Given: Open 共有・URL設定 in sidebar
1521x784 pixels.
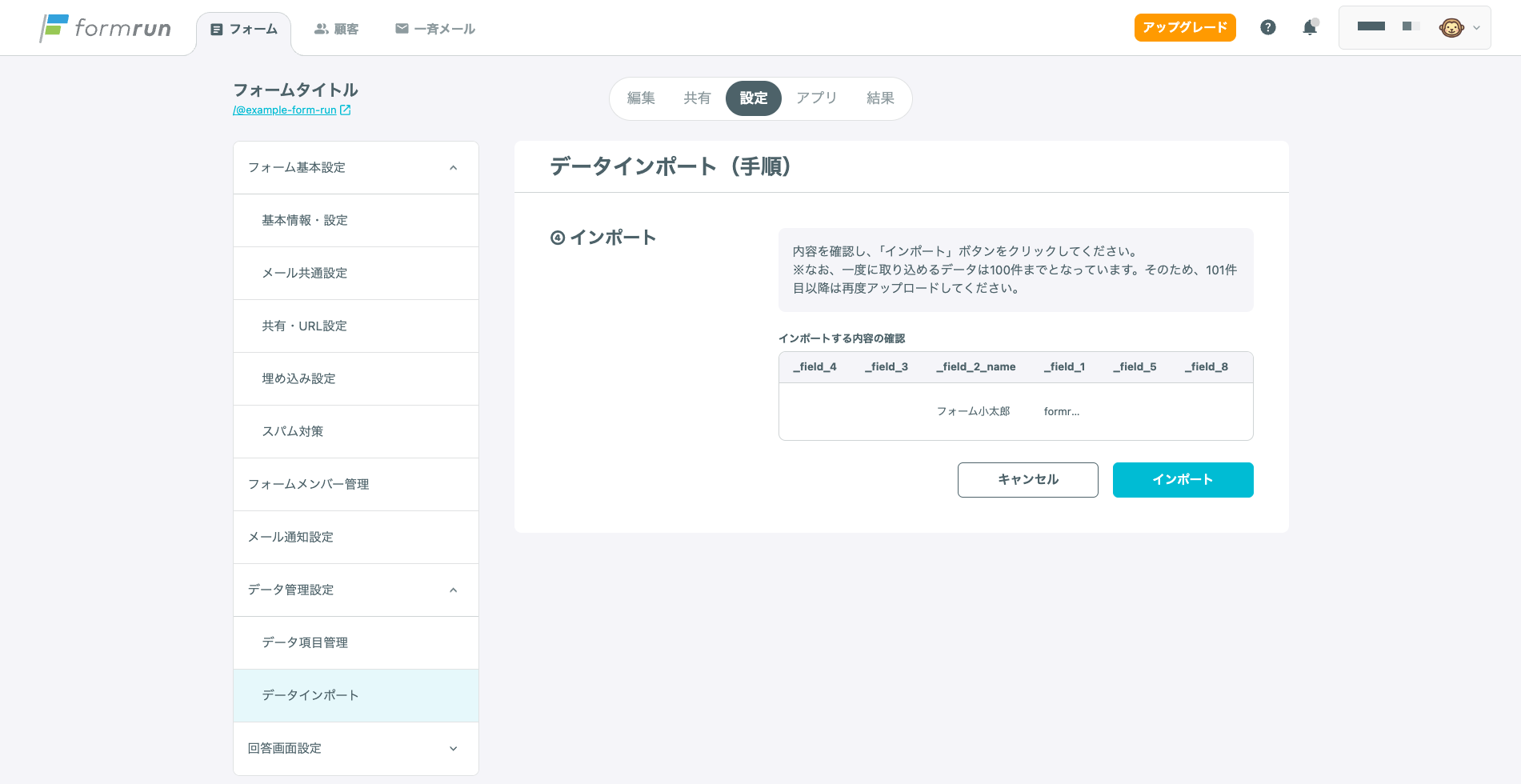Looking at the screenshot, I should pos(356,326).
